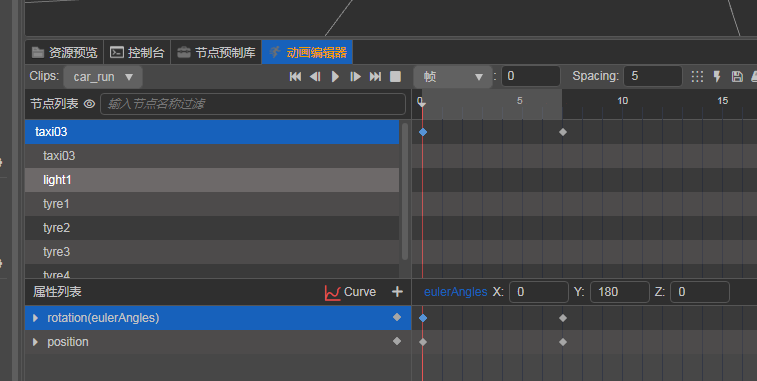This screenshot has height=381, width=757.
Task: Select taxi03 keyframe at frame 7
Action: pyautogui.click(x=563, y=132)
